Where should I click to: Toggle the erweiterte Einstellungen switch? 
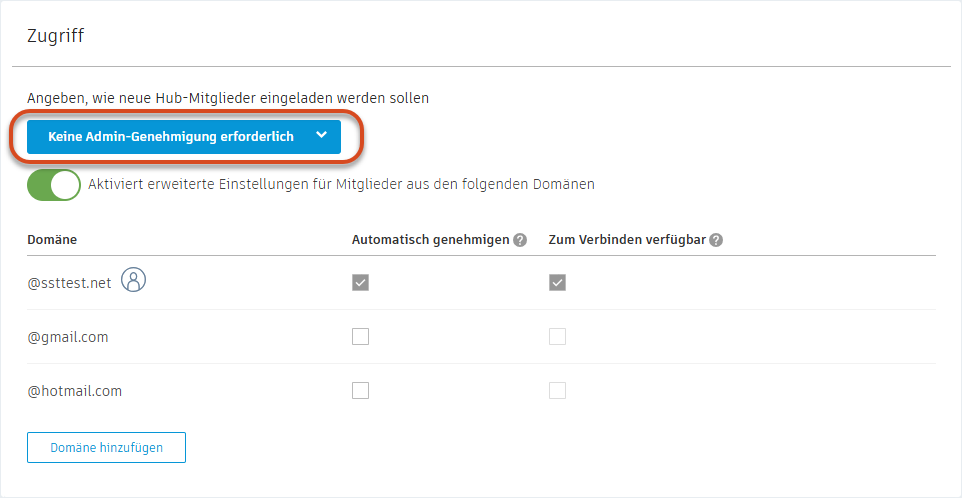pyautogui.click(x=54, y=185)
